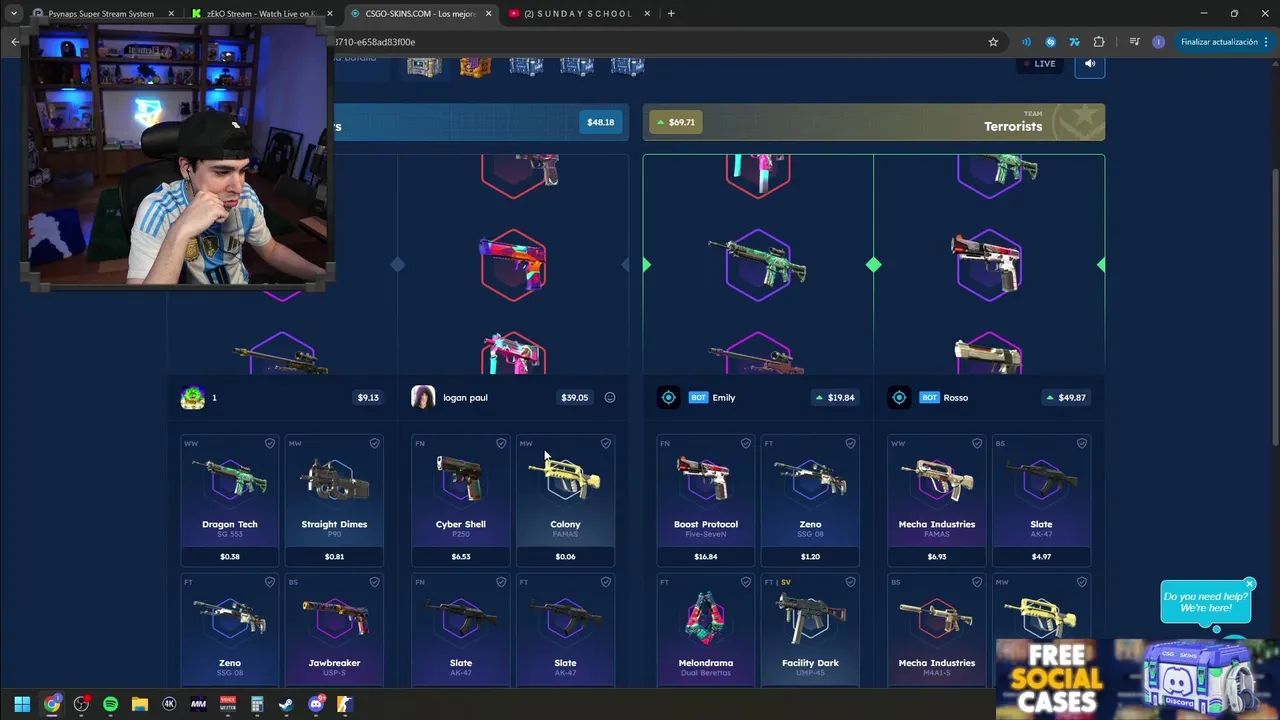Viewport: 1280px width, 720px height.
Task: Open the Chrome three-dot menu
Action: [x=1266, y=42]
